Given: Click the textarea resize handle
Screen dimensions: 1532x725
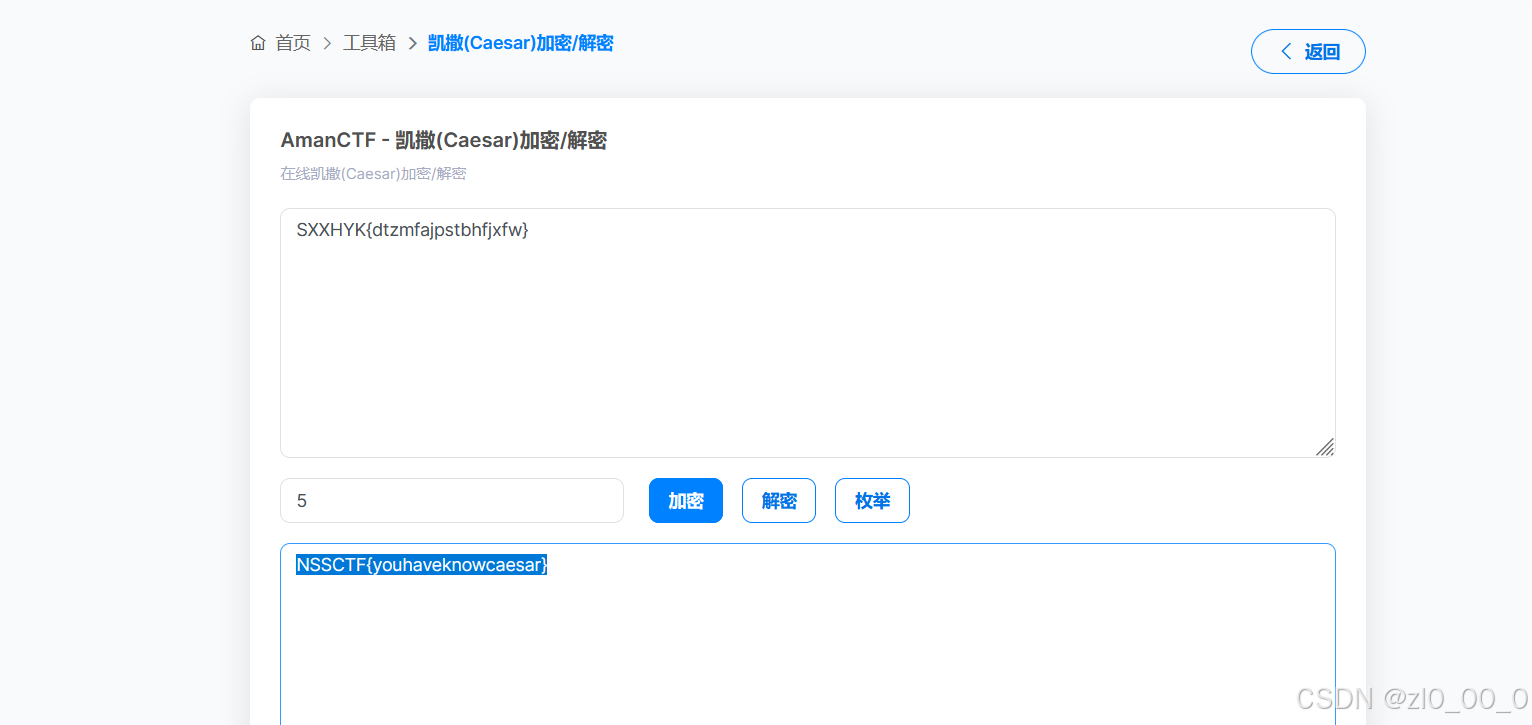Looking at the screenshot, I should (1326, 447).
